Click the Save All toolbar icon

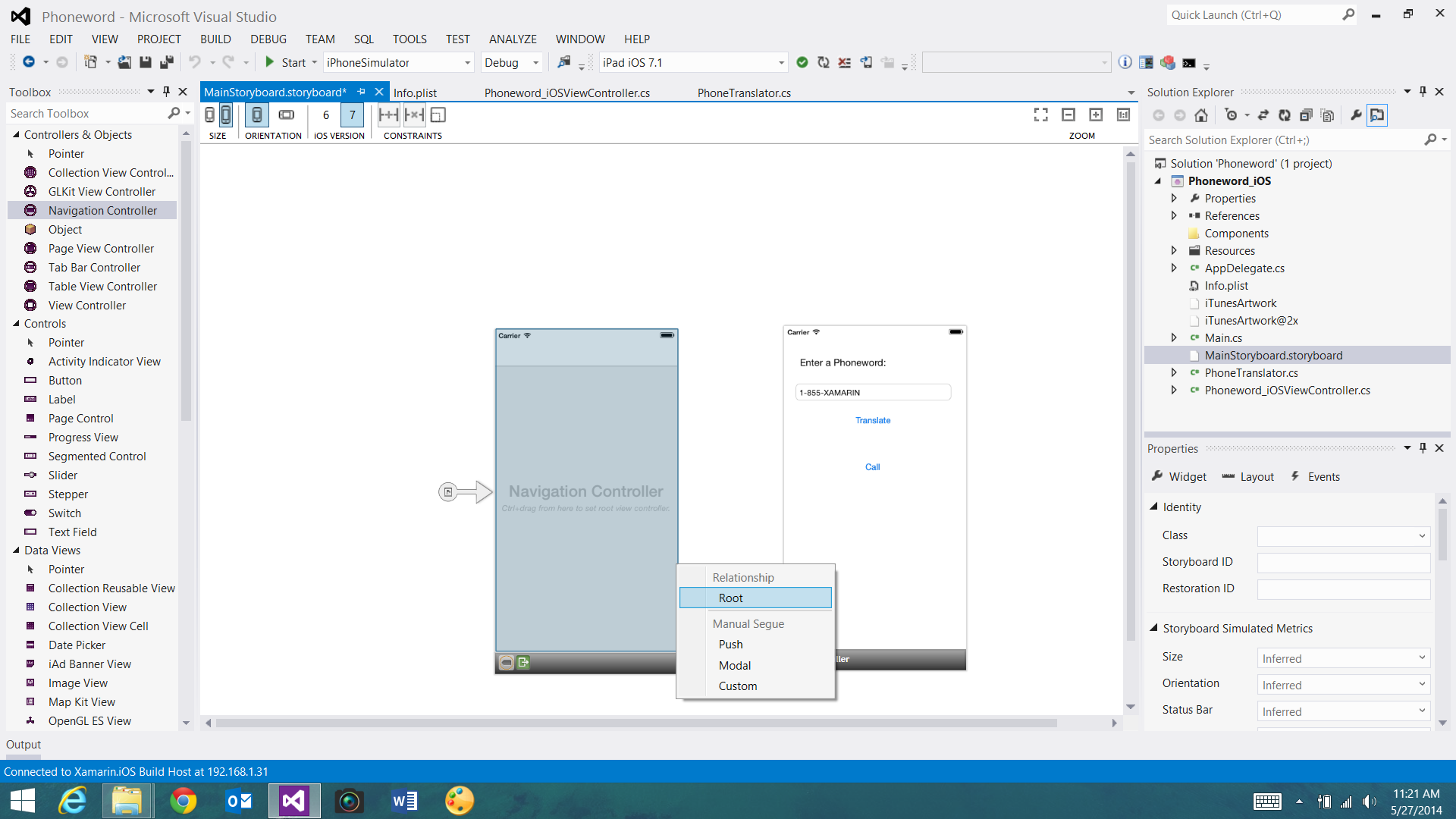[x=167, y=62]
